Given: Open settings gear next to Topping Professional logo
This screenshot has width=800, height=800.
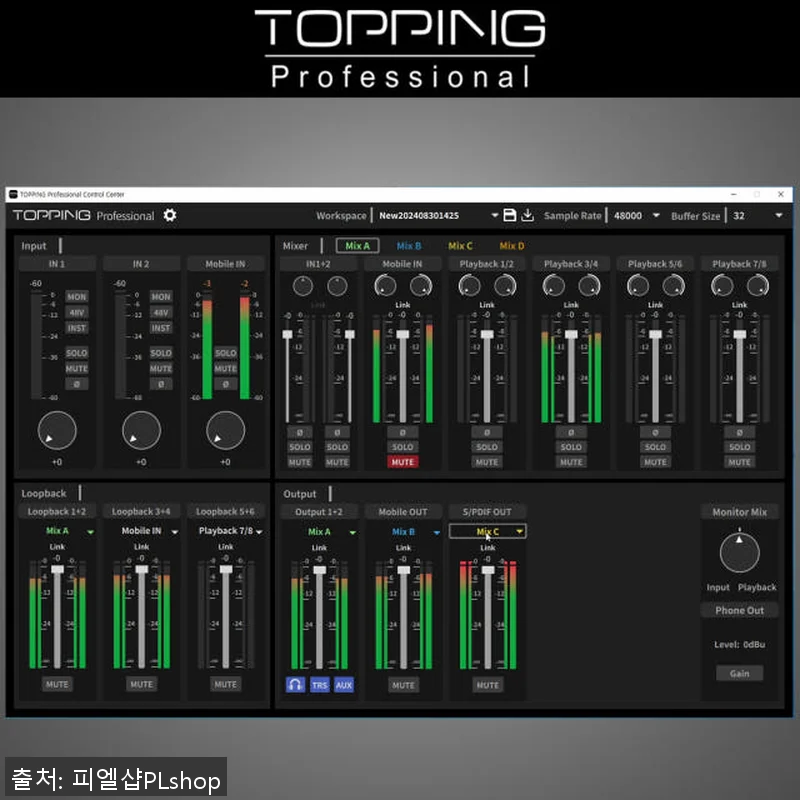Looking at the screenshot, I should [x=170, y=215].
